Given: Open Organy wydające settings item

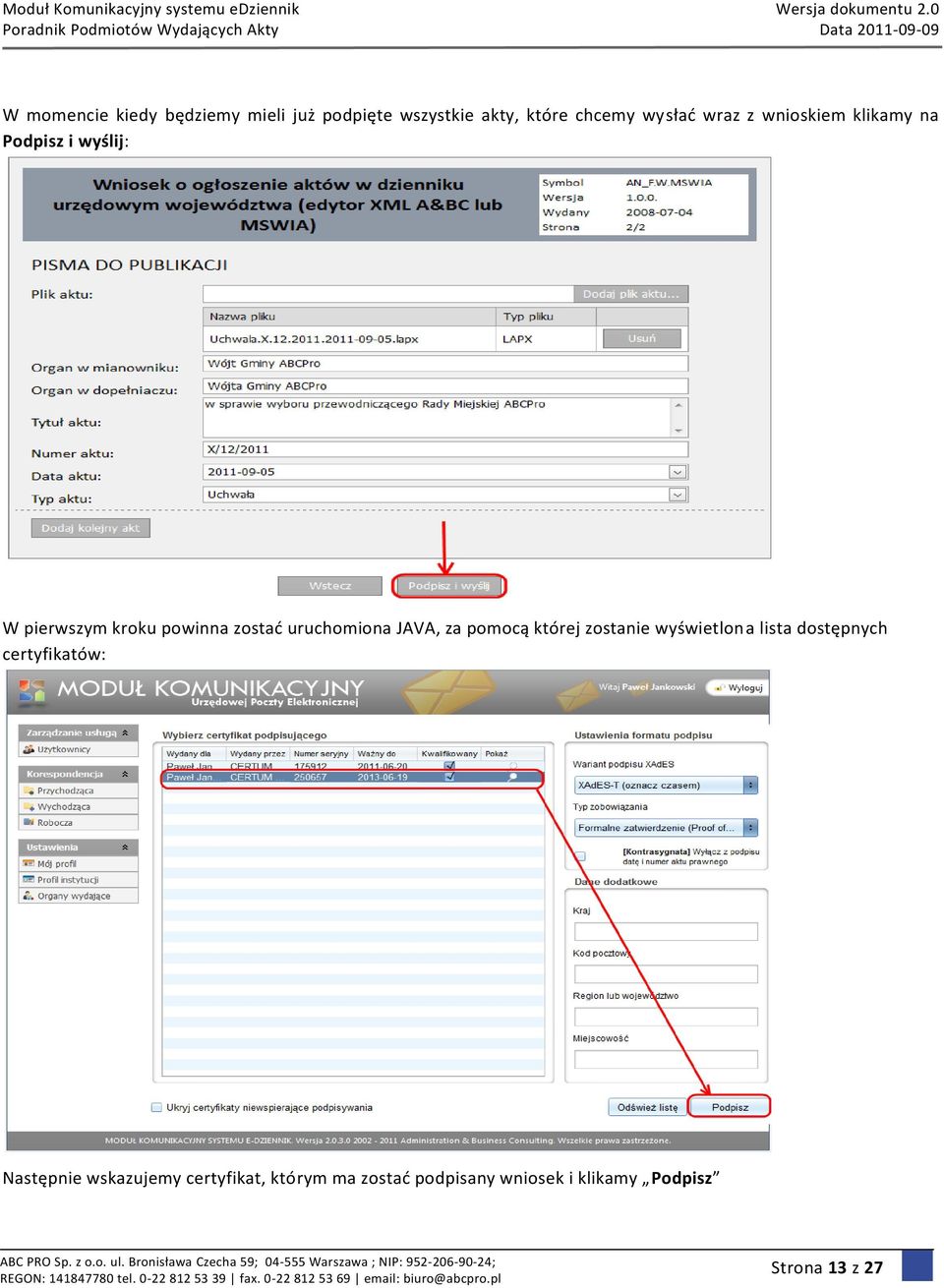Looking at the screenshot, I should (79, 896).
